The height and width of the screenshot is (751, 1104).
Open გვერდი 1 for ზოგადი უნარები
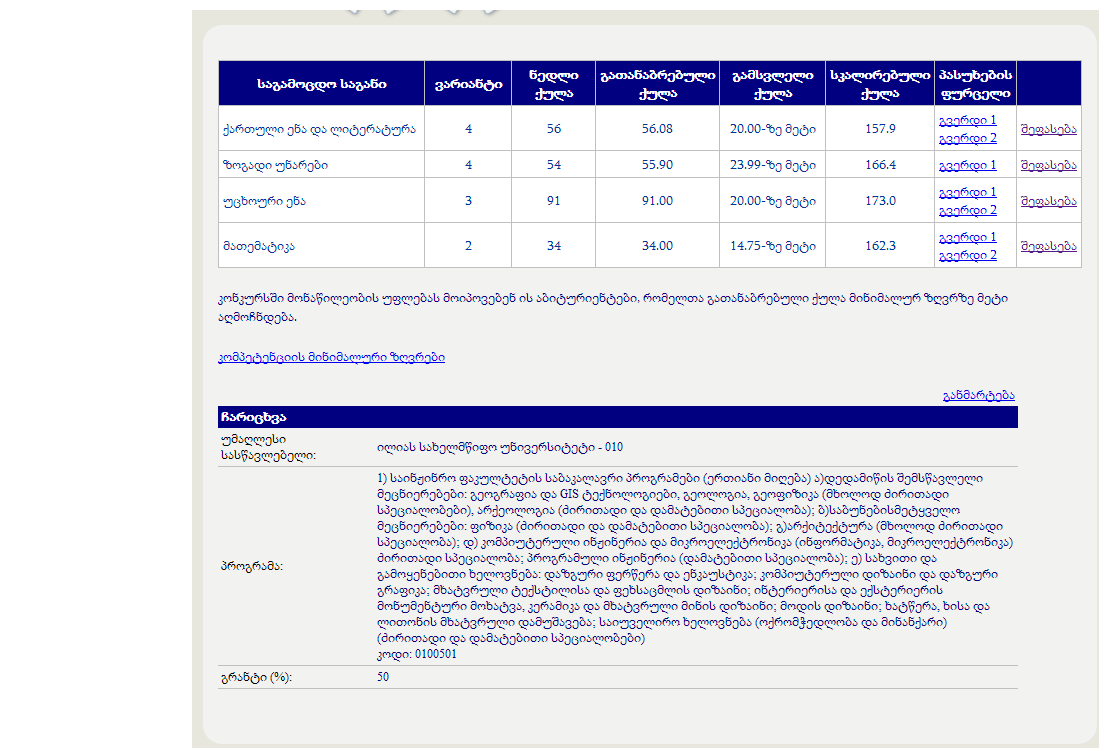967,165
